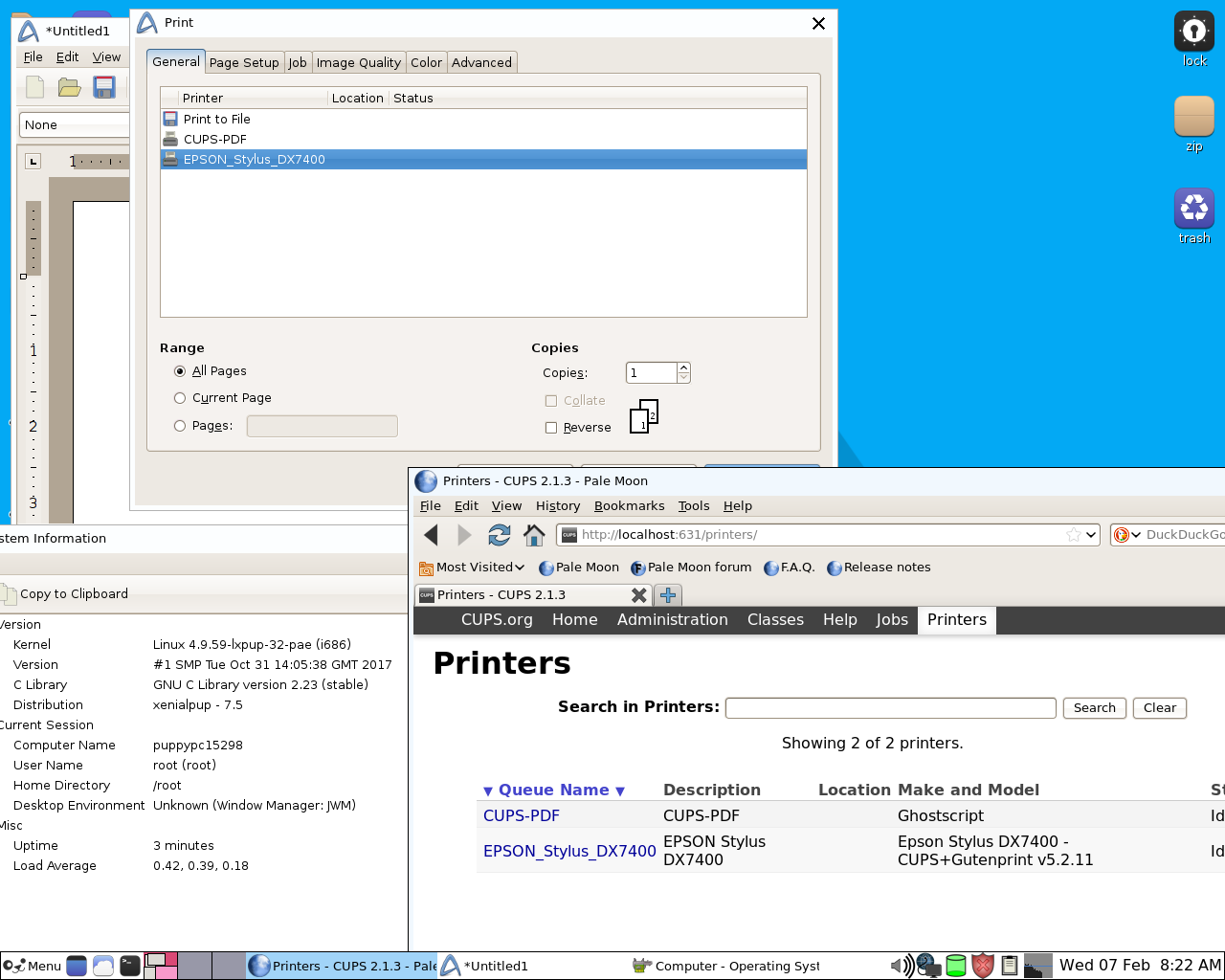Click the green disk storage tray icon
The image size is (1225, 980).
(955, 966)
